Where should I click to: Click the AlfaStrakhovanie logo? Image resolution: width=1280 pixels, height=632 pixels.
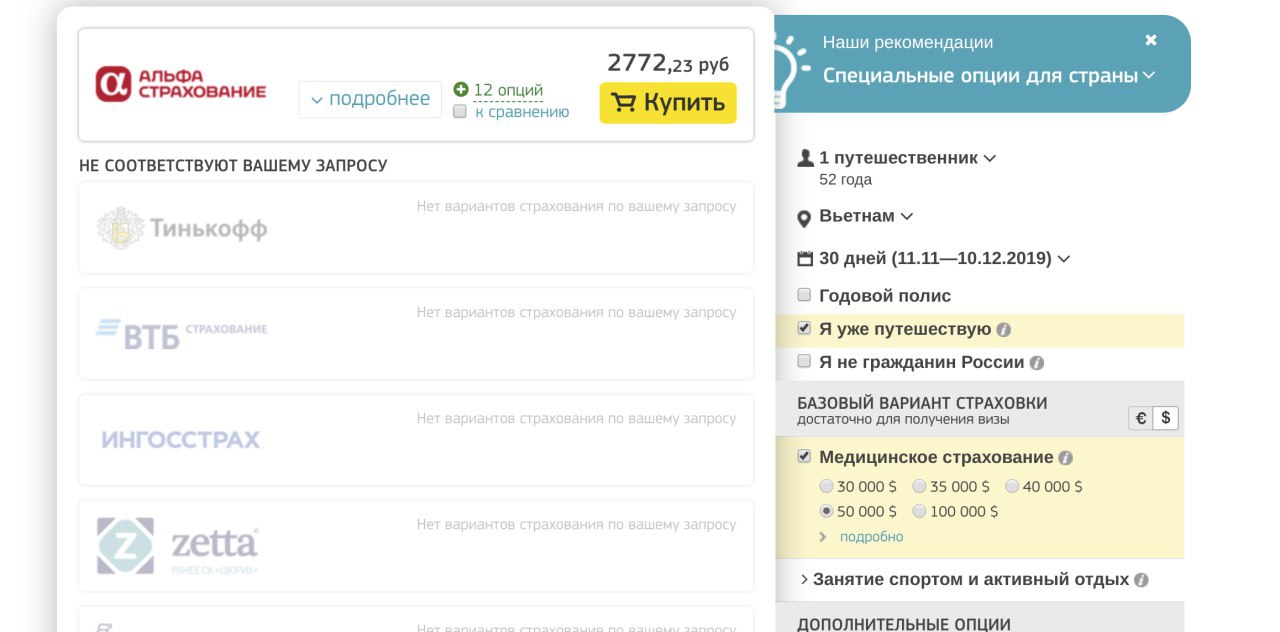click(181, 84)
